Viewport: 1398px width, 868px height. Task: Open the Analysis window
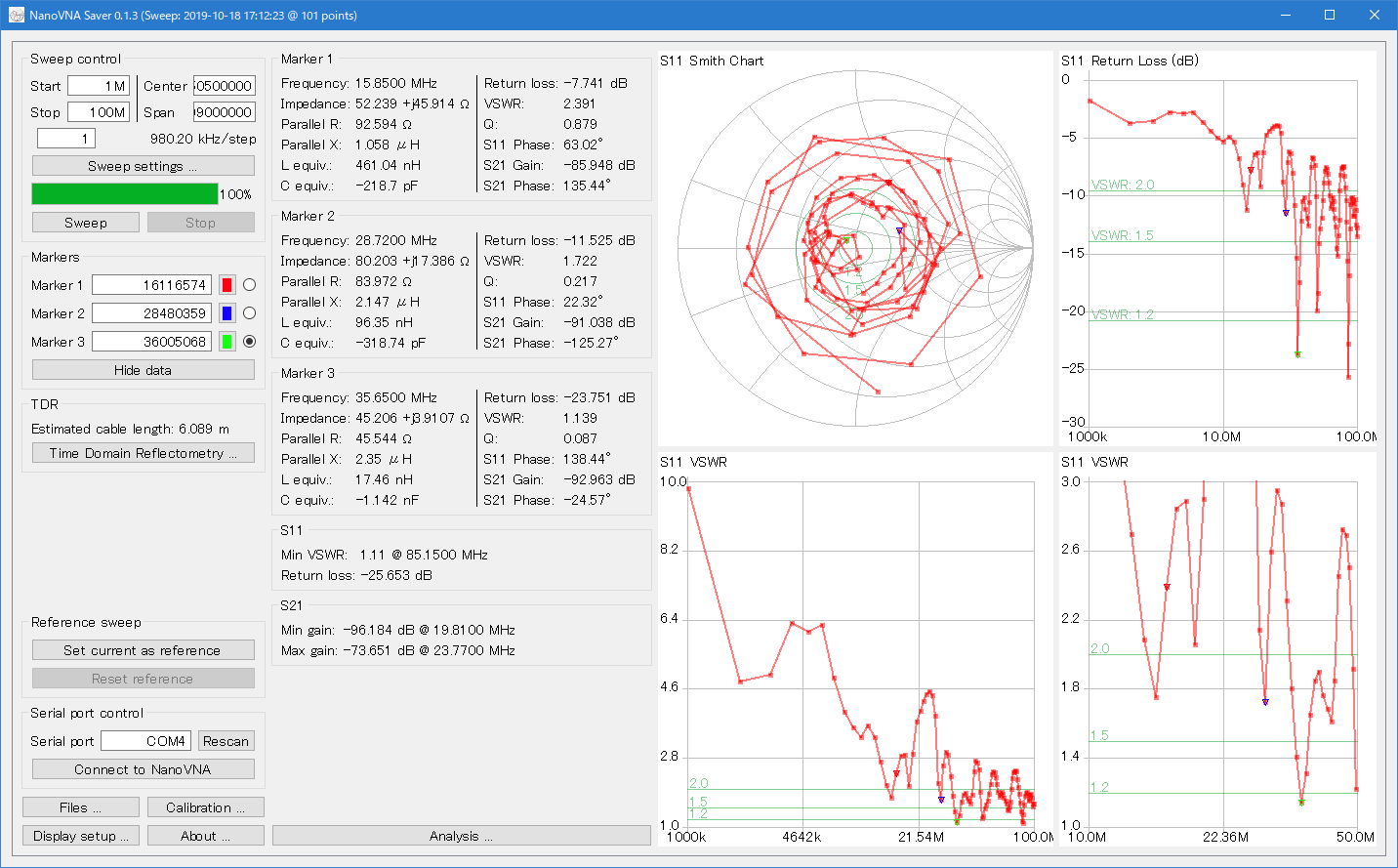(461, 836)
